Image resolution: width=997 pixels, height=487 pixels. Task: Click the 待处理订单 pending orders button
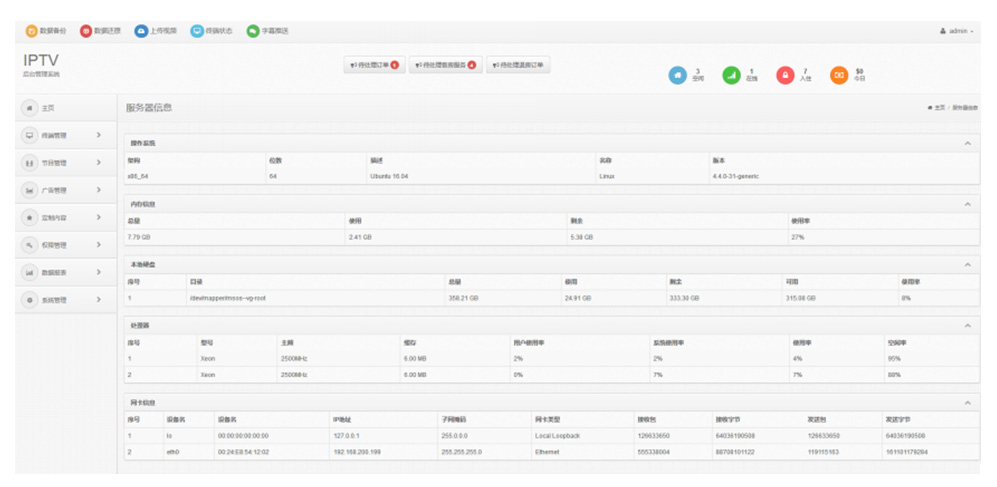(375, 65)
